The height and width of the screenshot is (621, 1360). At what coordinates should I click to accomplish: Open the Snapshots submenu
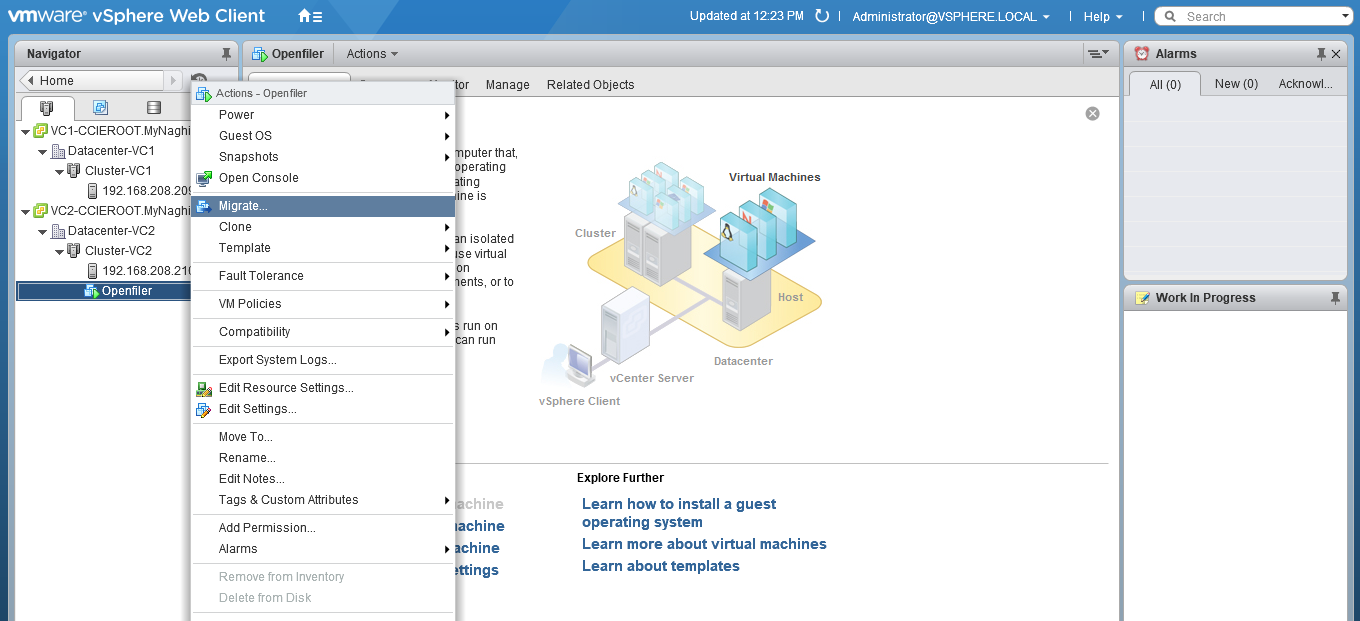point(249,157)
